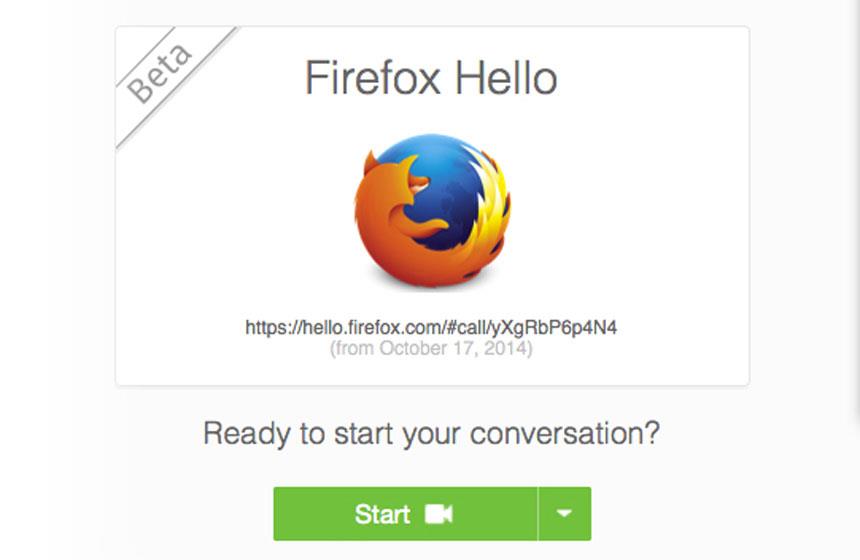This screenshot has height=560, width=860.
Task: Click the Firefox globe logo
Action: [432, 211]
